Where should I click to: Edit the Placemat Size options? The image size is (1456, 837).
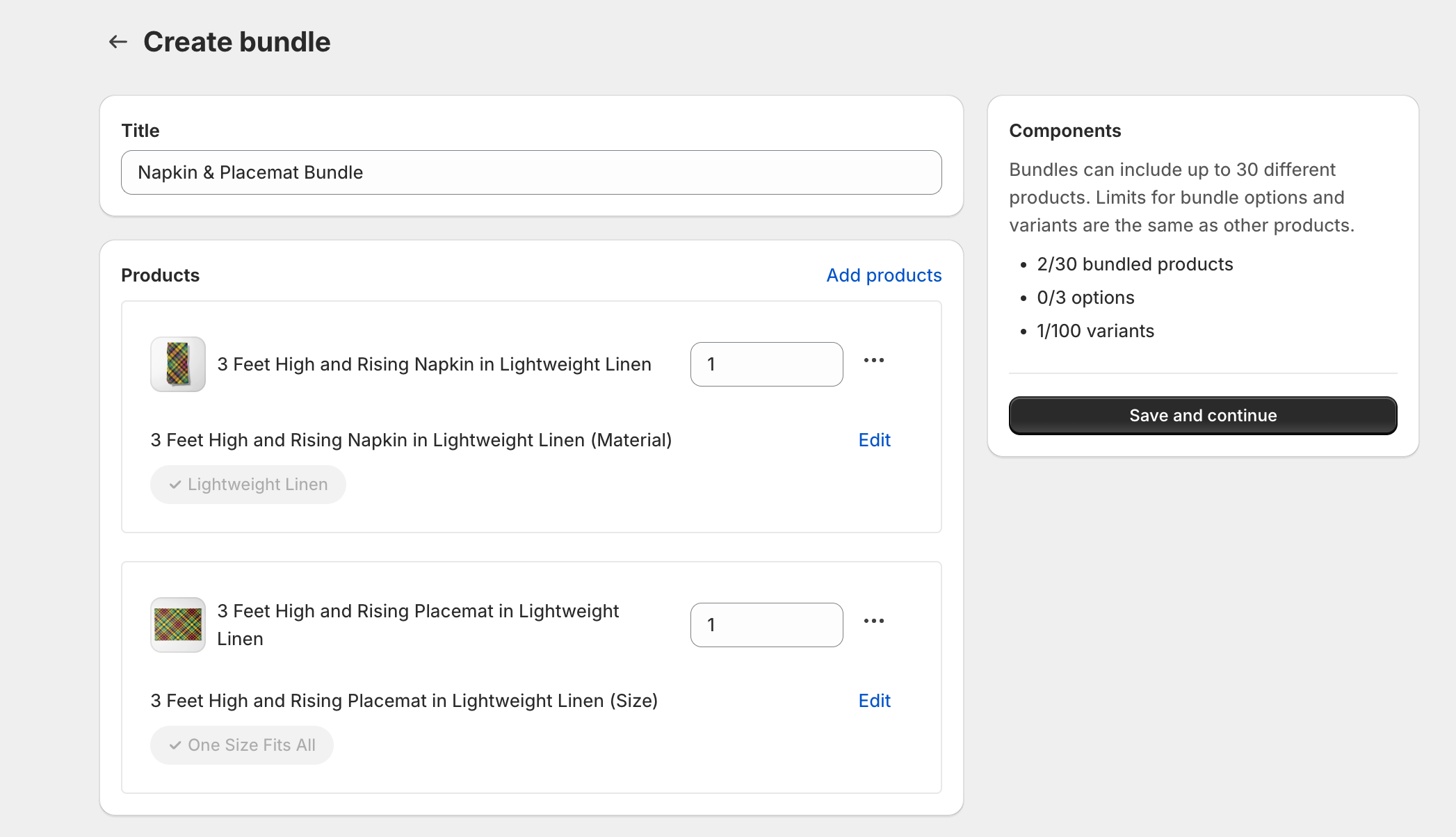point(874,701)
